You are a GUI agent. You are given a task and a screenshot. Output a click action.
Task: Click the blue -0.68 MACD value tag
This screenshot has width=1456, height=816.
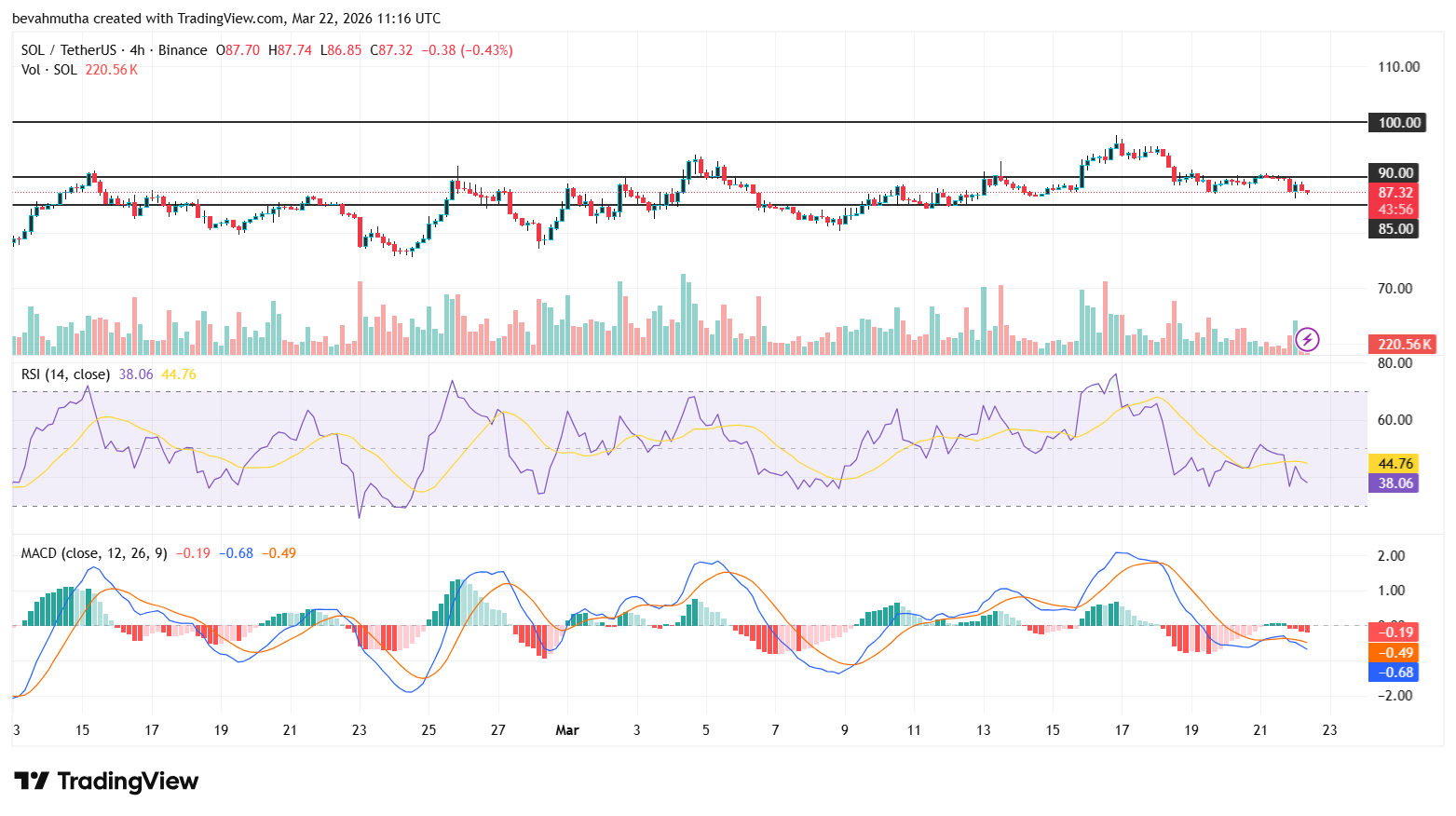tap(1394, 672)
